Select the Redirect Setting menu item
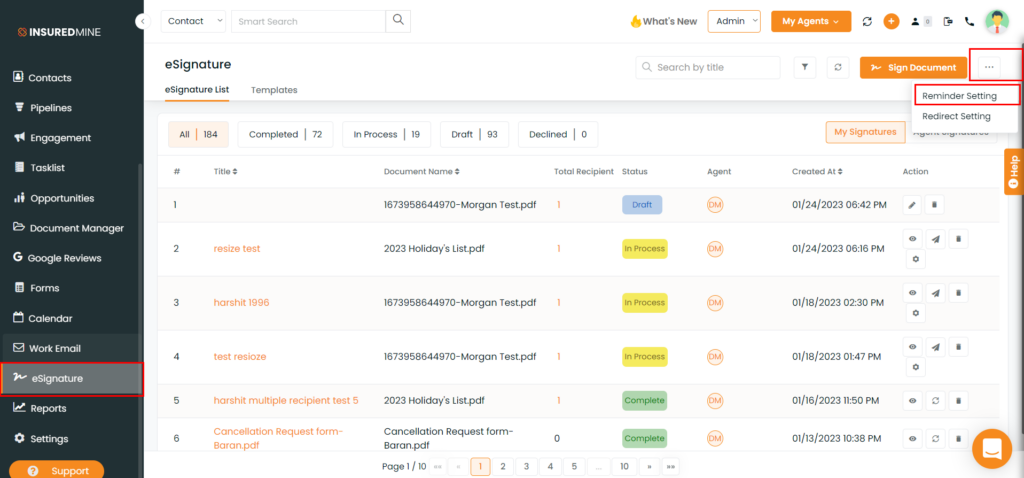Viewport: 1024px width, 478px height. [956, 116]
